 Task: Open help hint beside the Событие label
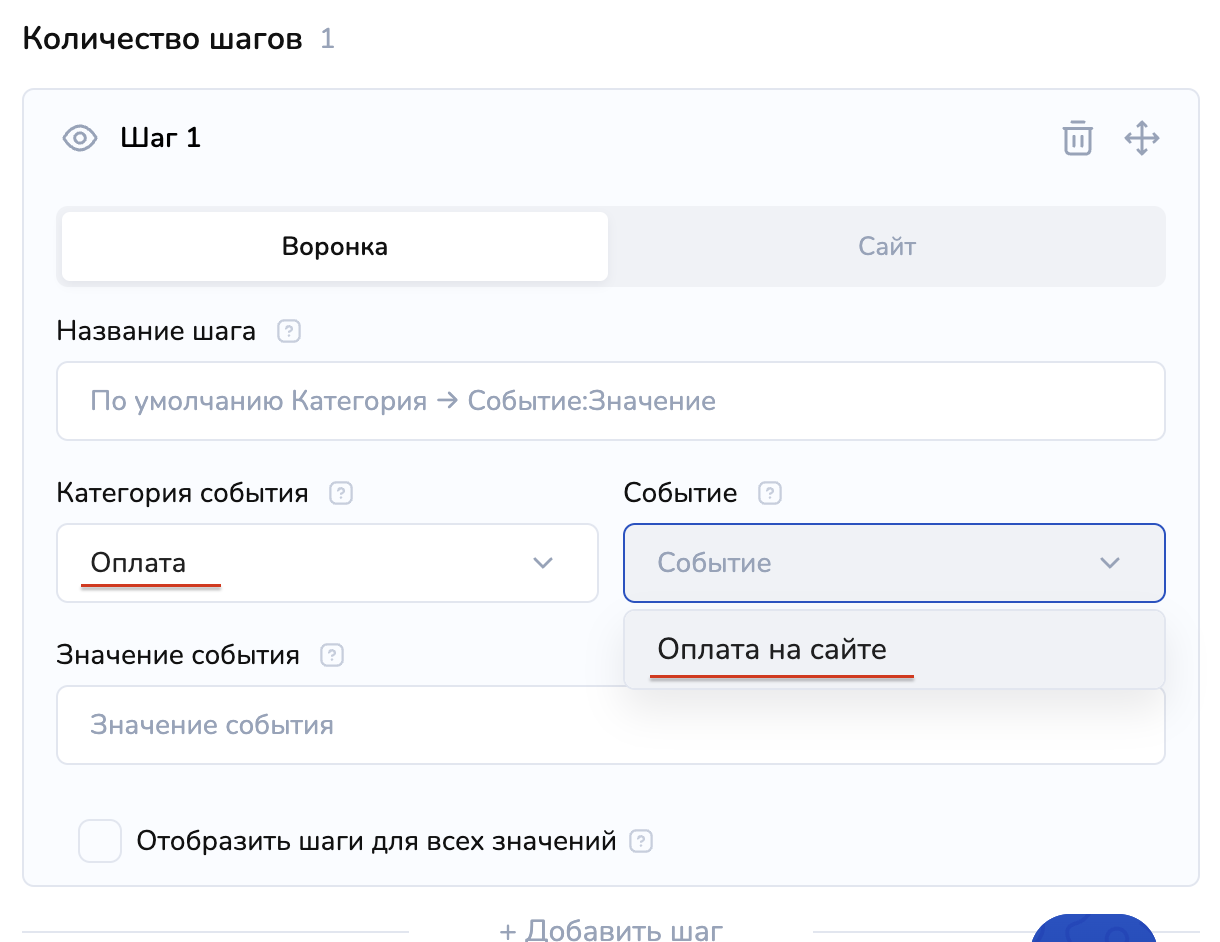770,493
